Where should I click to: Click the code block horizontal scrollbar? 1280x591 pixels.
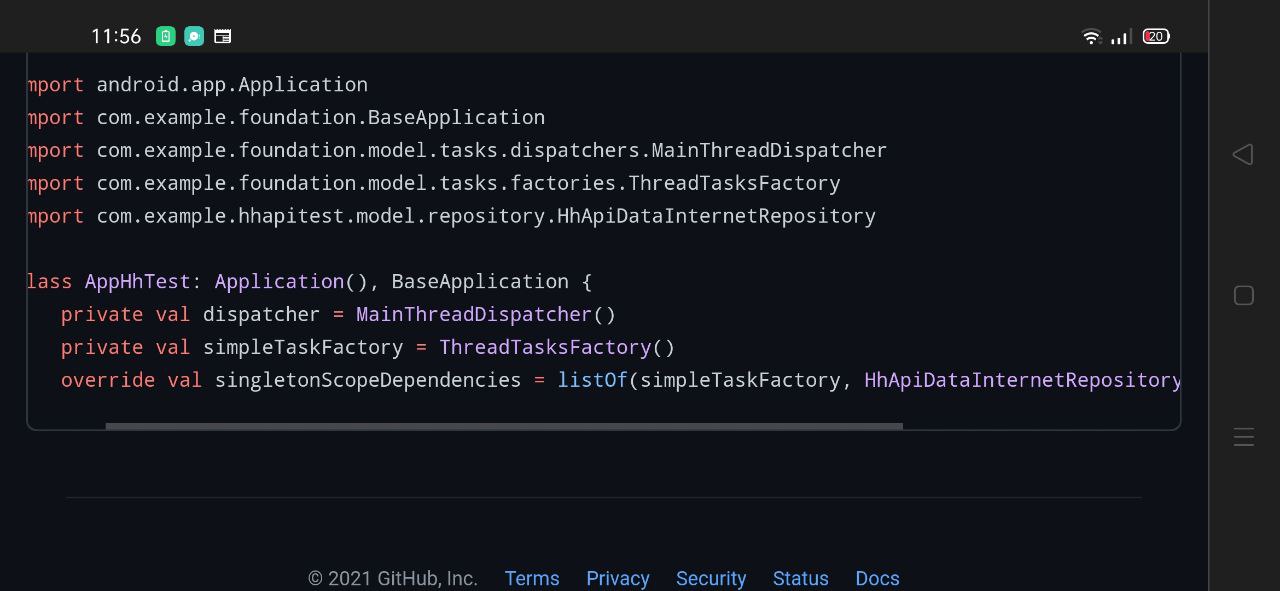tap(504, 426)
